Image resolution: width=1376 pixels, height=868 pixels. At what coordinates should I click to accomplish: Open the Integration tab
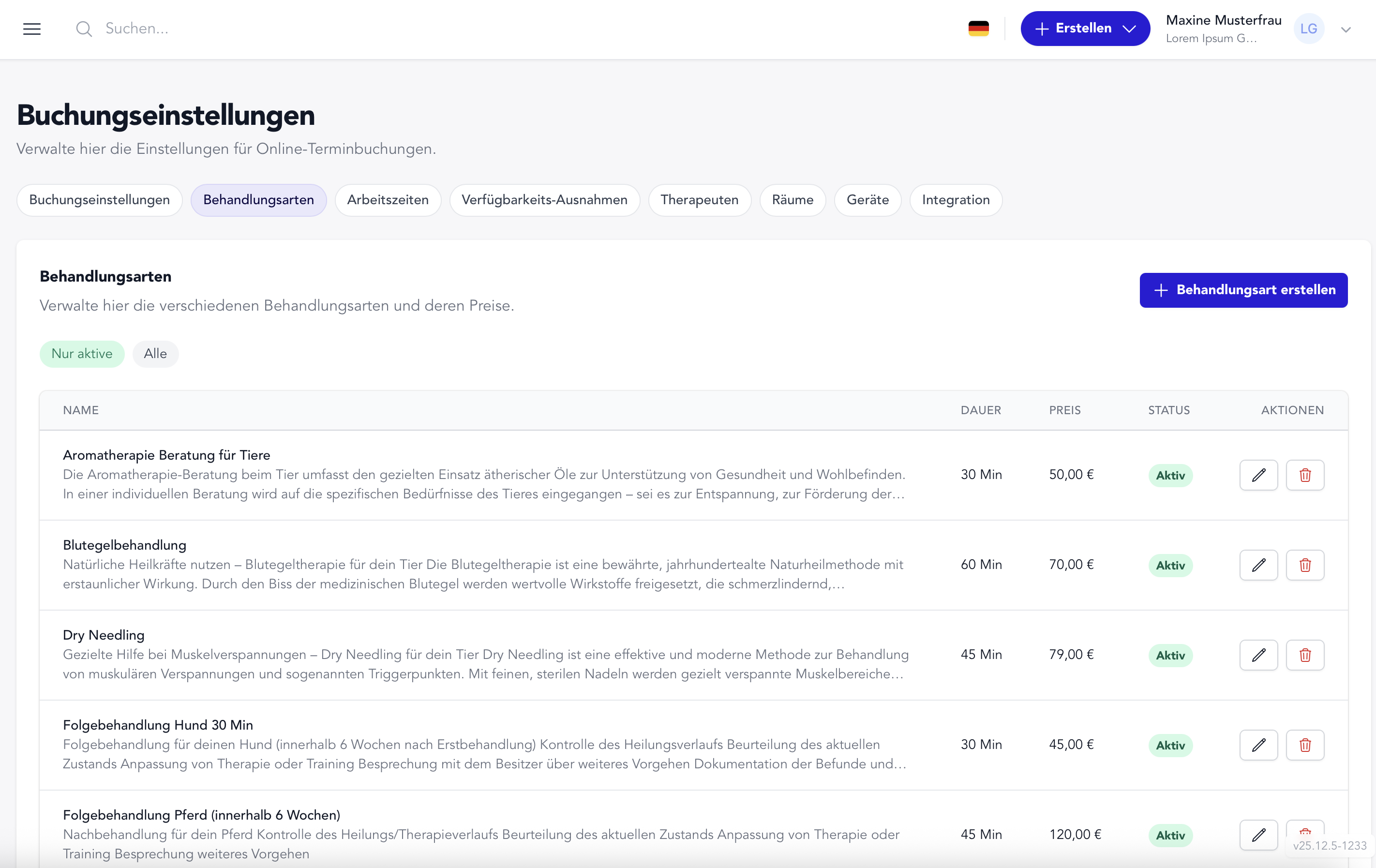956,200
